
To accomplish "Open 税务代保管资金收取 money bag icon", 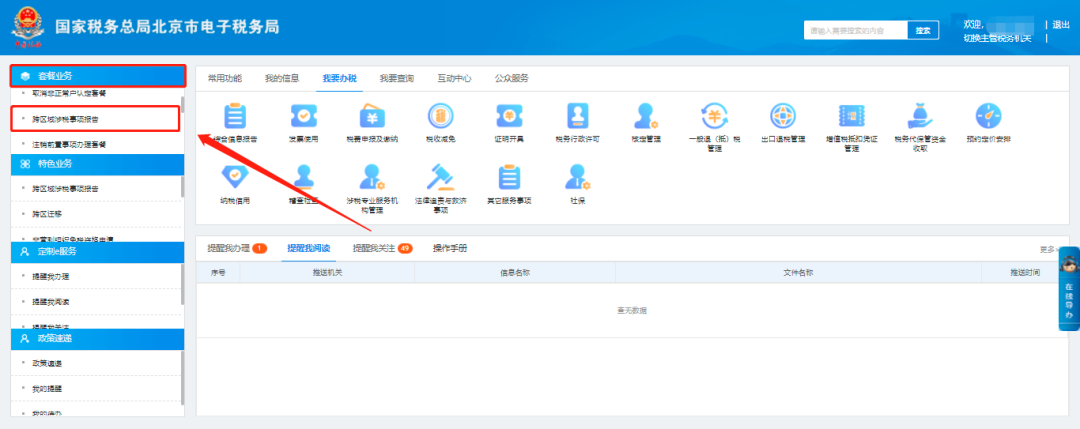I will click(x=920, y=116).
